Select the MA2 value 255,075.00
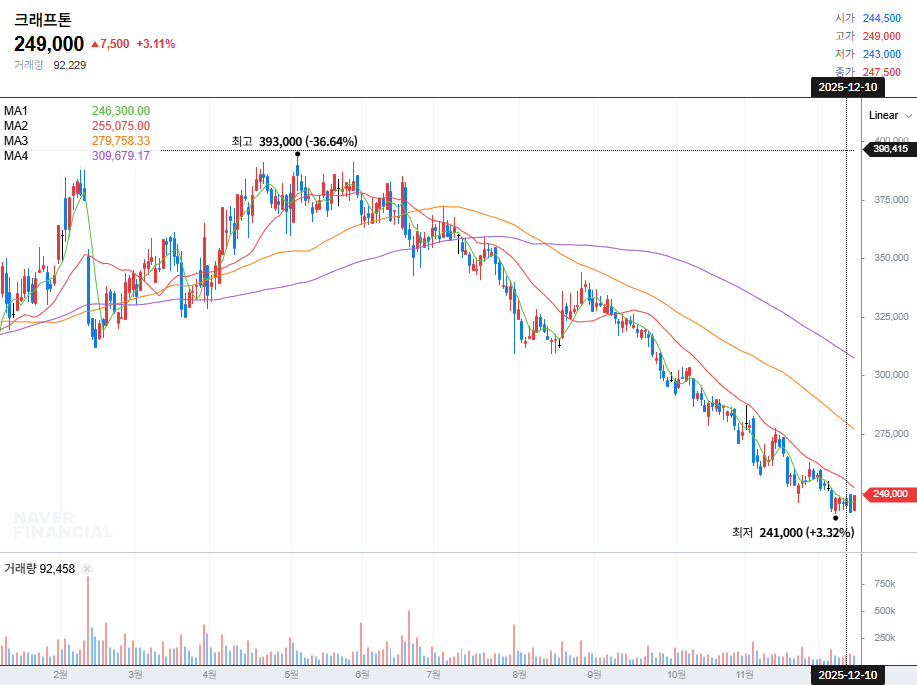The image size is (917, 685). click(x=121, y=126)
